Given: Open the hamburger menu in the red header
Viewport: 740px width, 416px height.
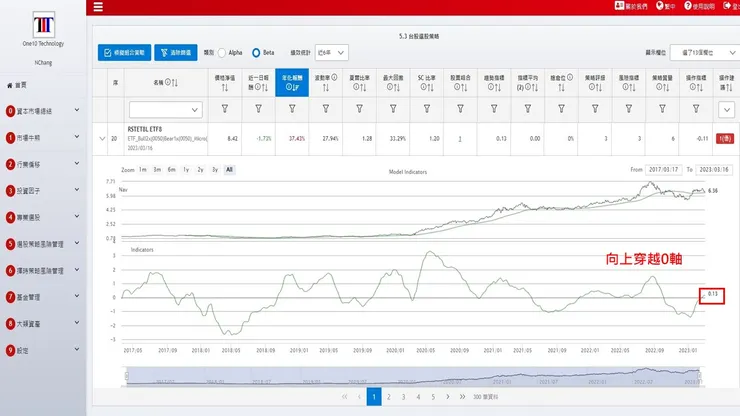Looking at the screenshot, I should pos(98,7).
